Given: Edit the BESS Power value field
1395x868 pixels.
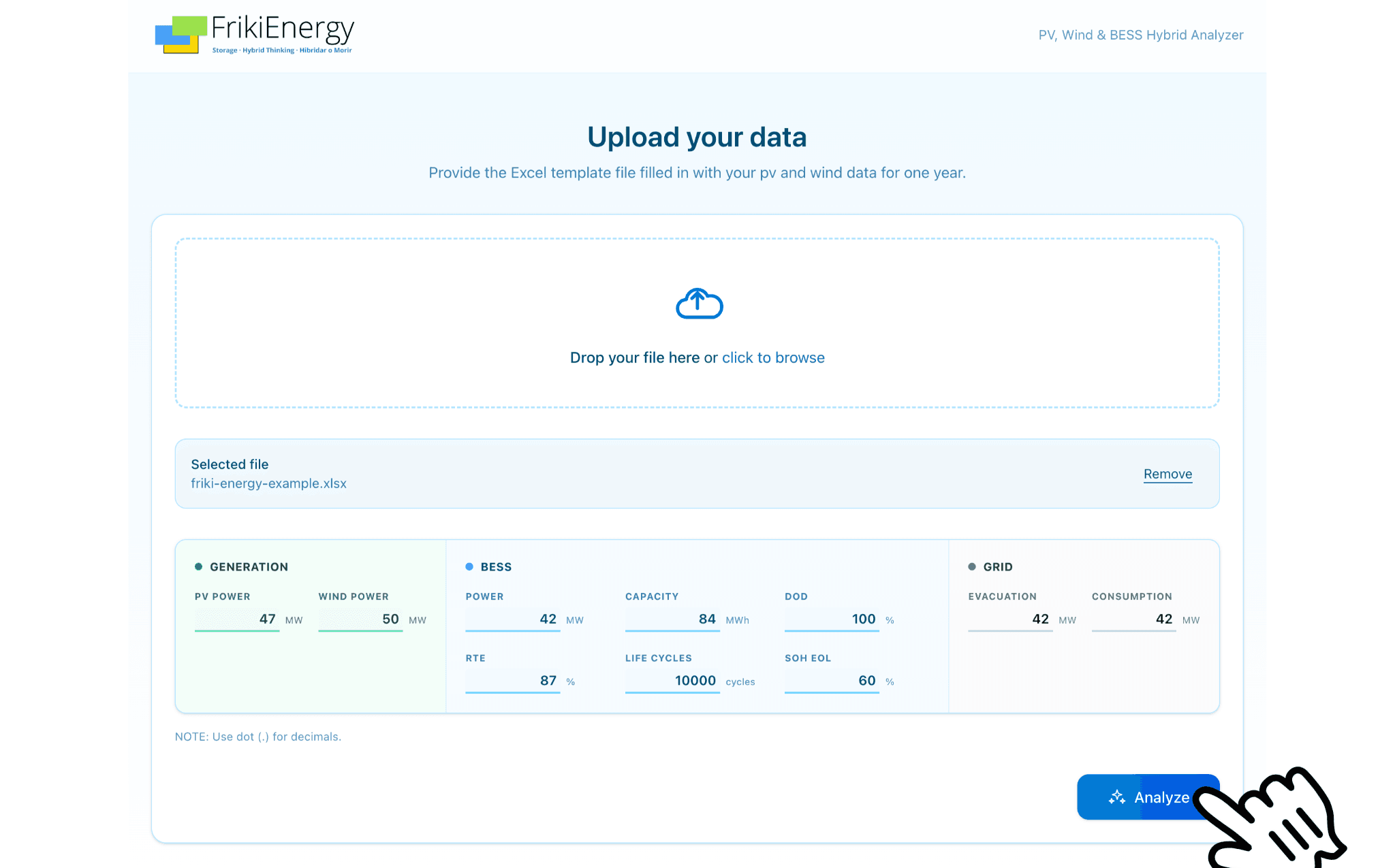Looking at the screenshot, I should [x=512, y=619].
